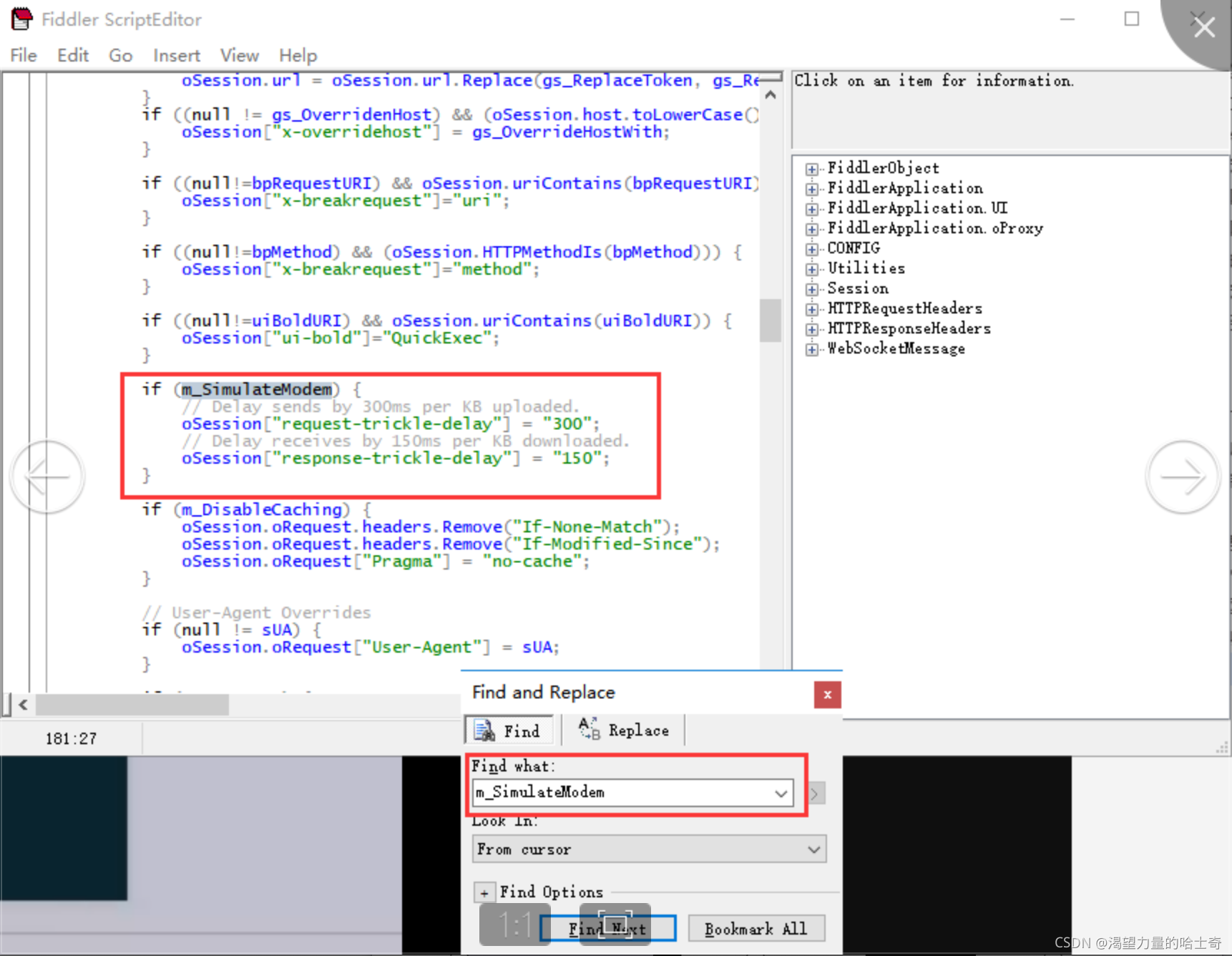Click the horizontal scrollbar left arrow
The width and height of the screenshot is (1232, 956).
(23, 705)
